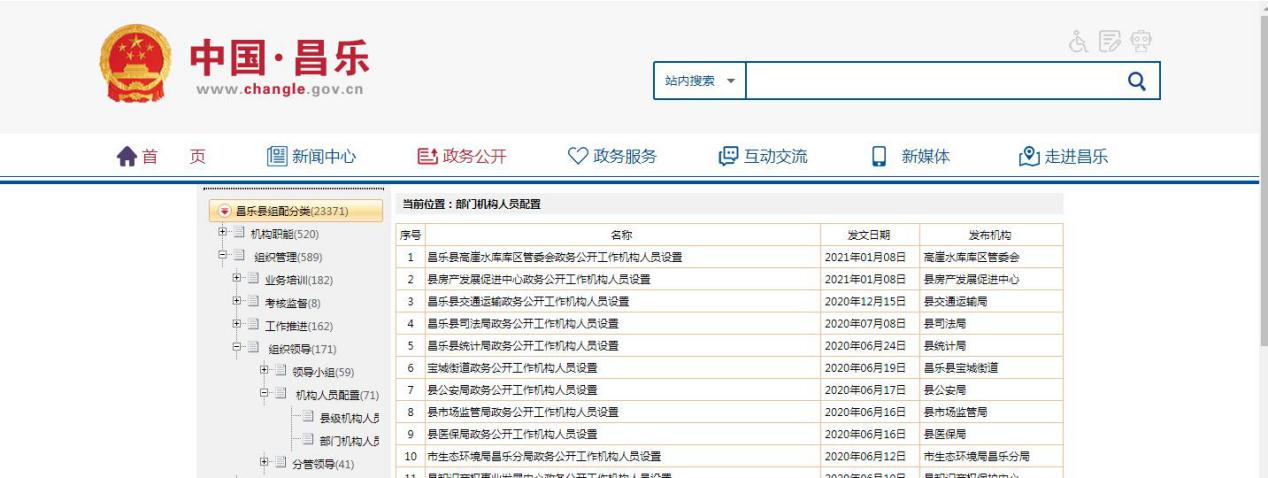Click the red collapse icon on 昌乐县组配分类
1268x478 pixels.
[x=224, y=212]
